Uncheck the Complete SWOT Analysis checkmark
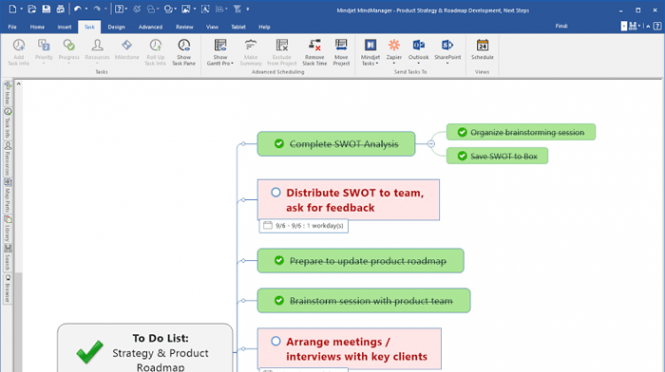This screenshot has height=372, width=665. pyautogui.click(x=279, y=144)
